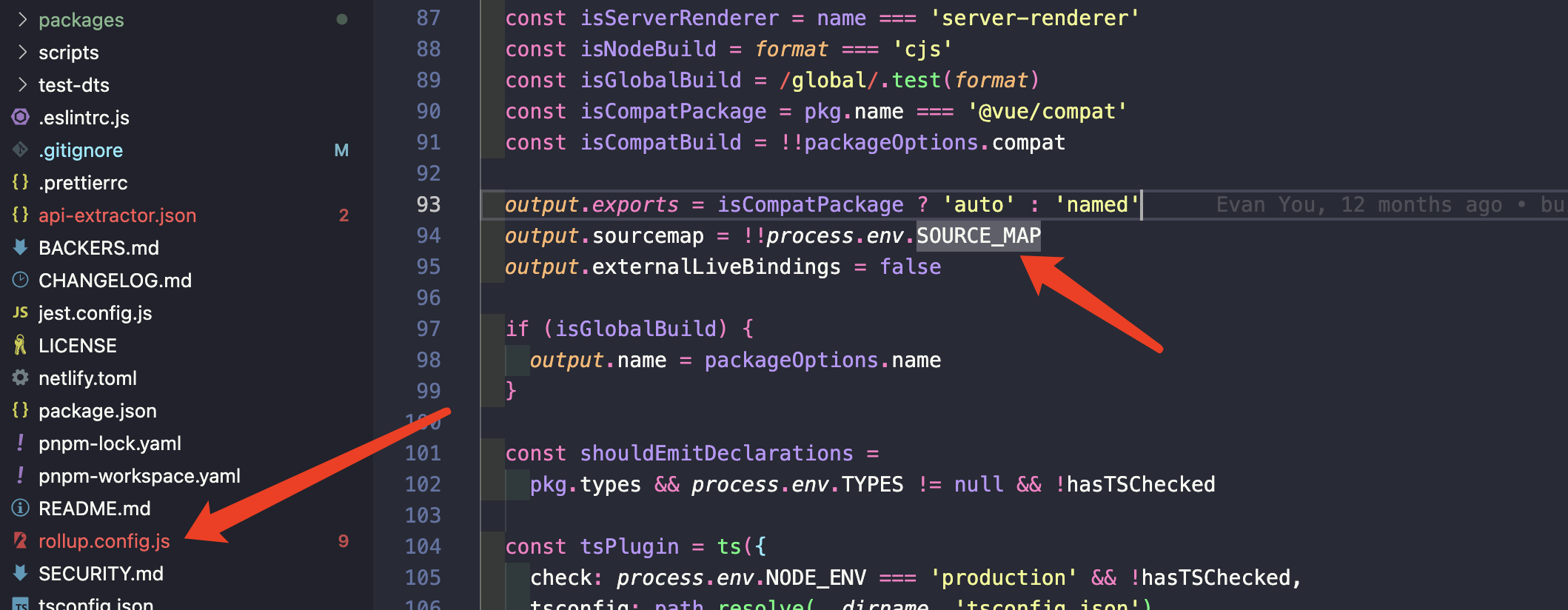Click the rollup.config.js rollup icon
Screen dimensions: 1568x610
point(21,540)
